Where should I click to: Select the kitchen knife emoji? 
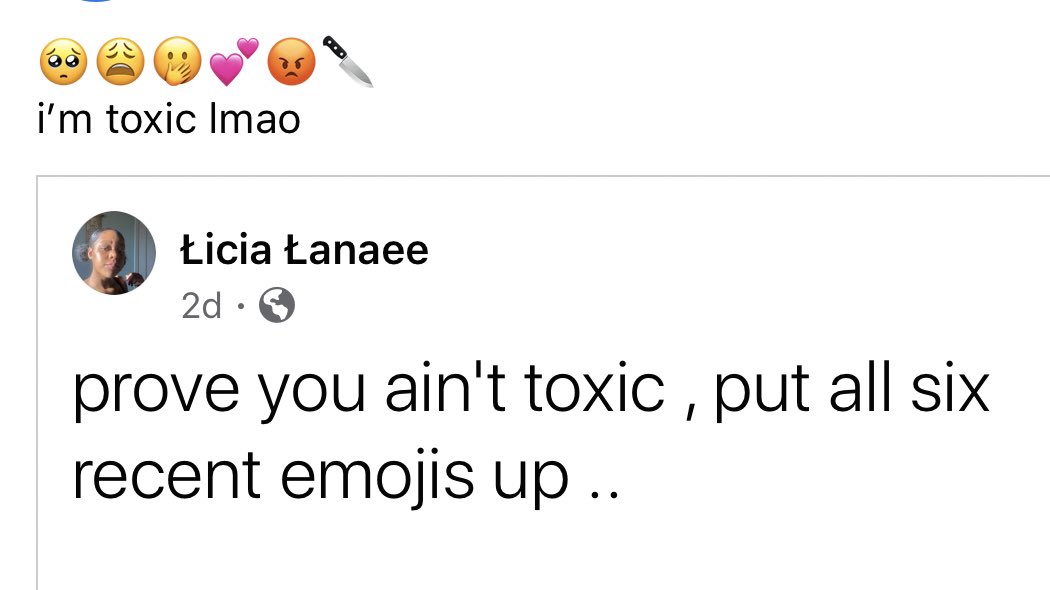pos(347,62)
